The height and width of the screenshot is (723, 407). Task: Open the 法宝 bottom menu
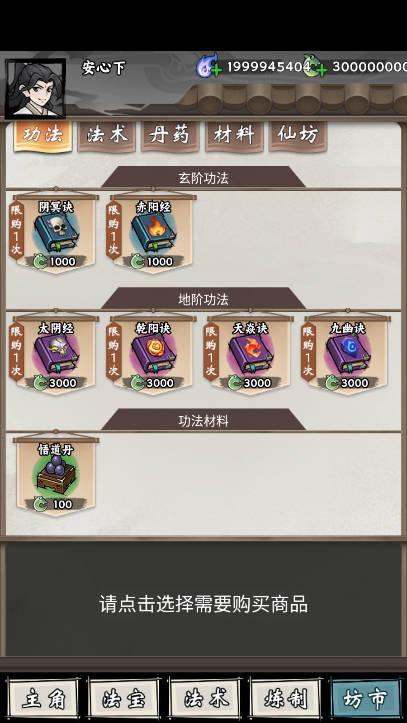click(x=124, y=699)
